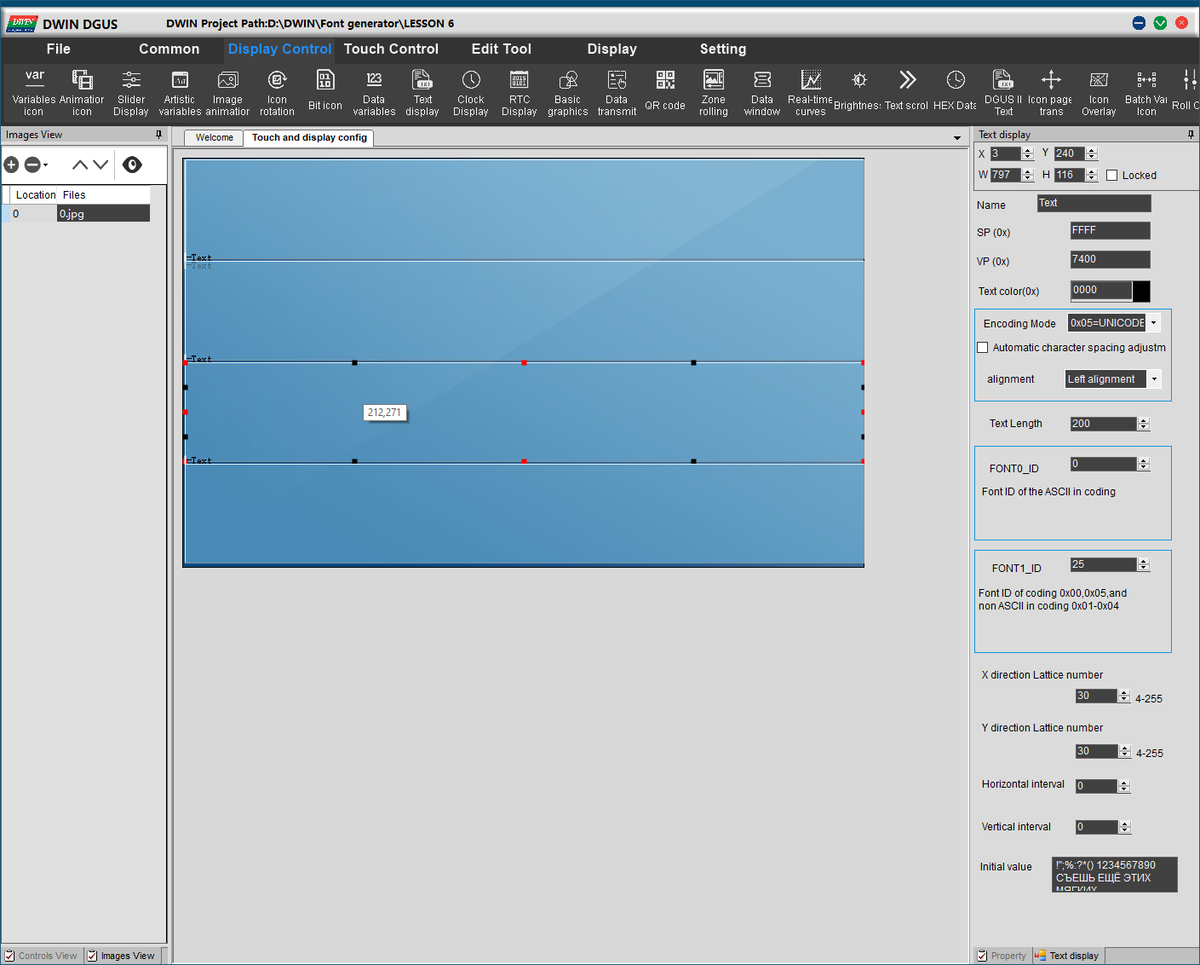Select the Data transmit tool
Viewport: 1200px width, 965px height.
point(617,92)
